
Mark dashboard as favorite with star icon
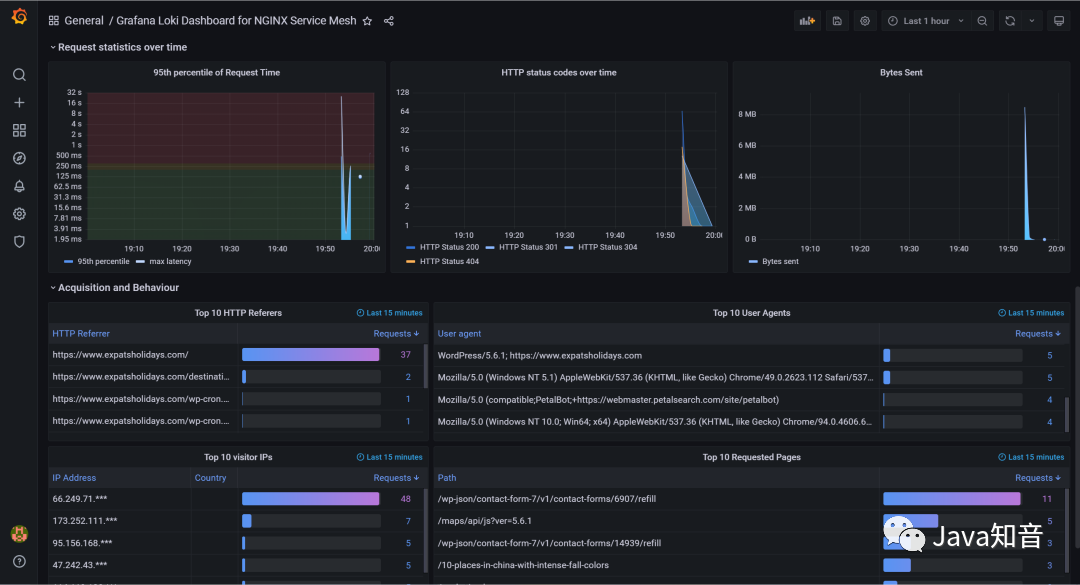(x=367, y=21)
